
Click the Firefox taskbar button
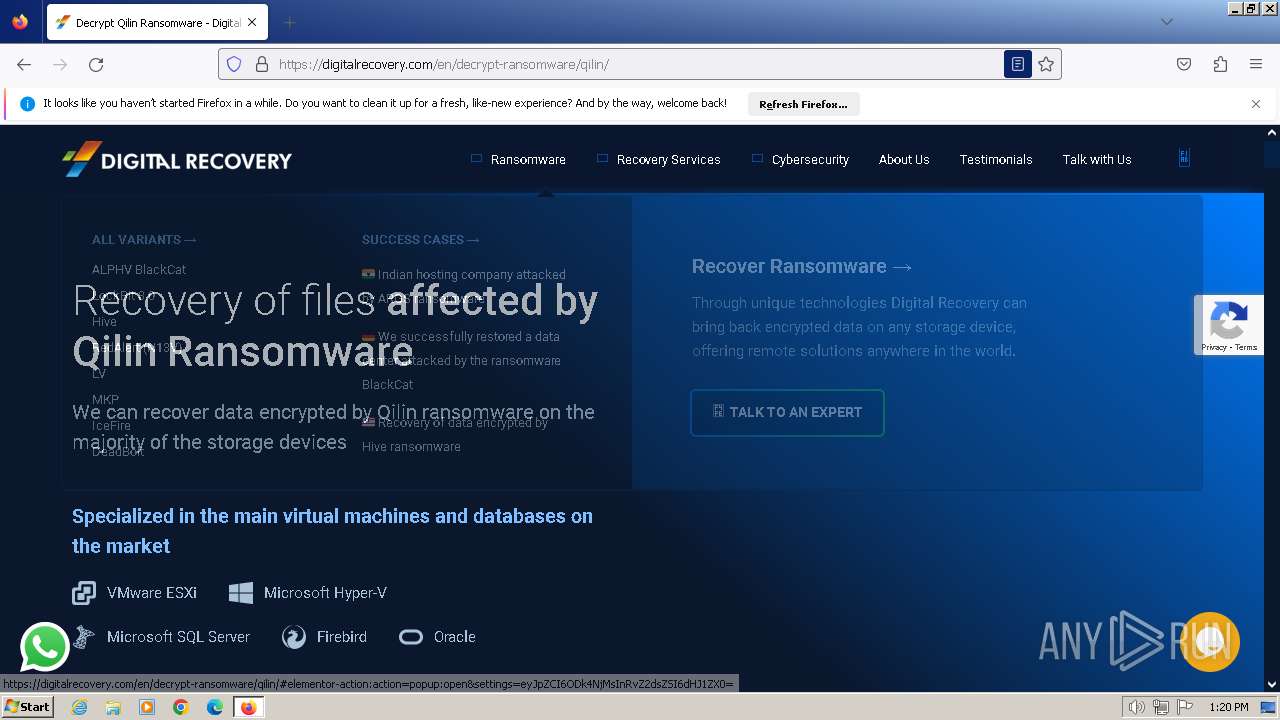[x=248, y=707]
